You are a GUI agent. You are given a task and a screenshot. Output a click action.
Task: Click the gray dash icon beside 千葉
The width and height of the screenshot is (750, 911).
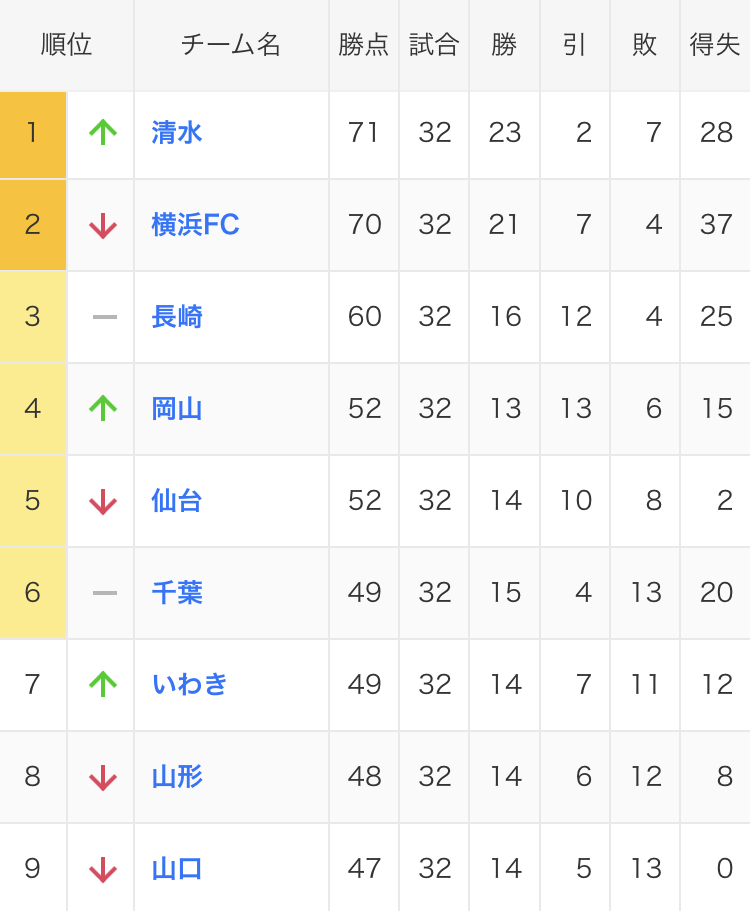coord(104,593)
